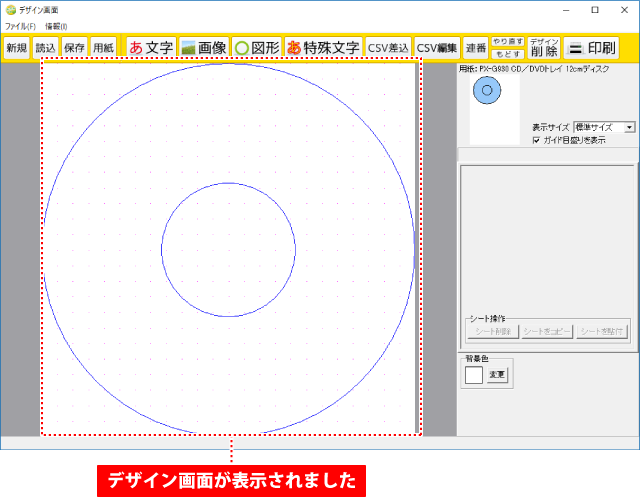This screenshot has width=640, height=498.
Task: Add text with the 文字 tool
Action: [151, 48]
